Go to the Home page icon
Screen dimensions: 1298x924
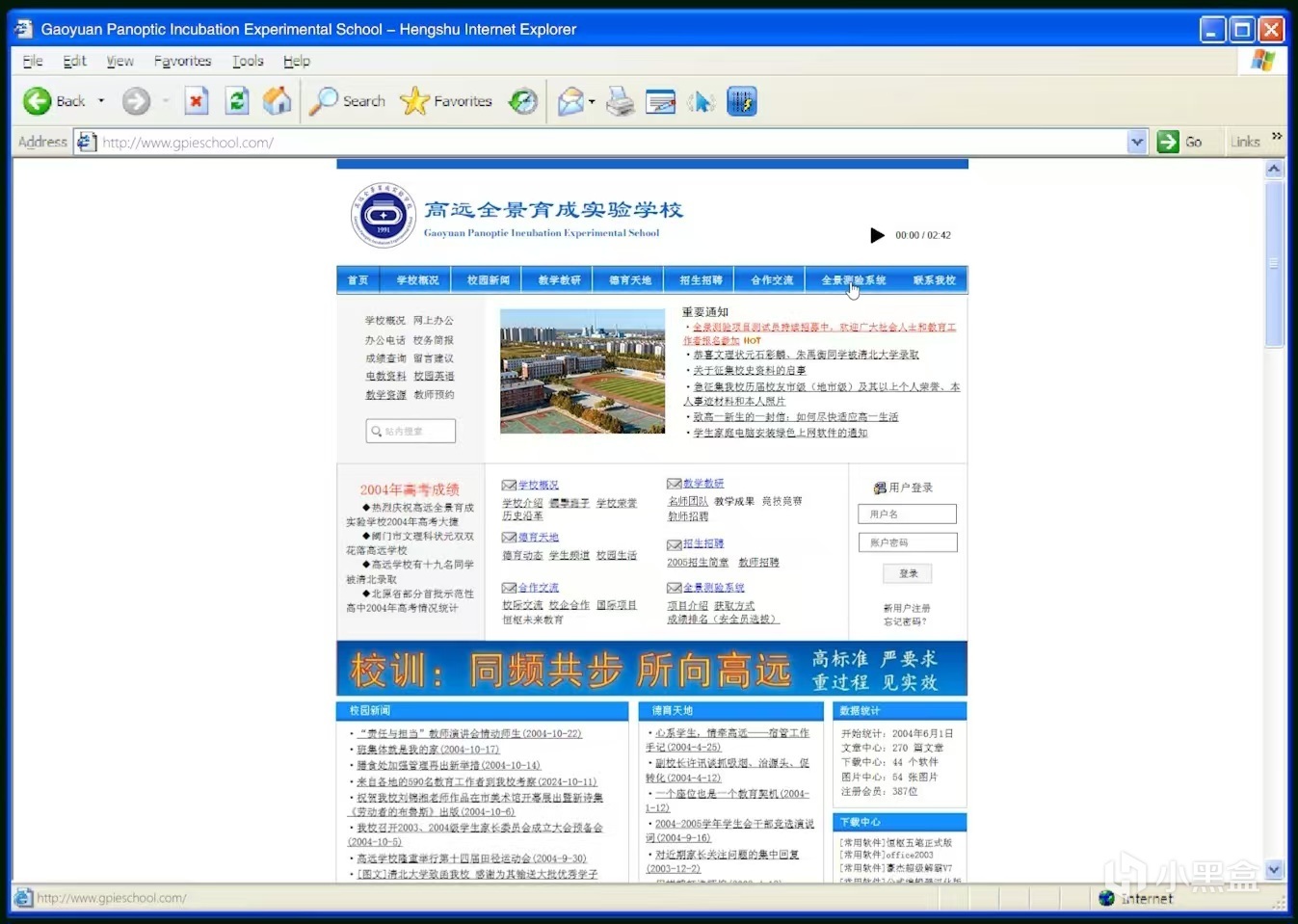(x=278, y=101)
